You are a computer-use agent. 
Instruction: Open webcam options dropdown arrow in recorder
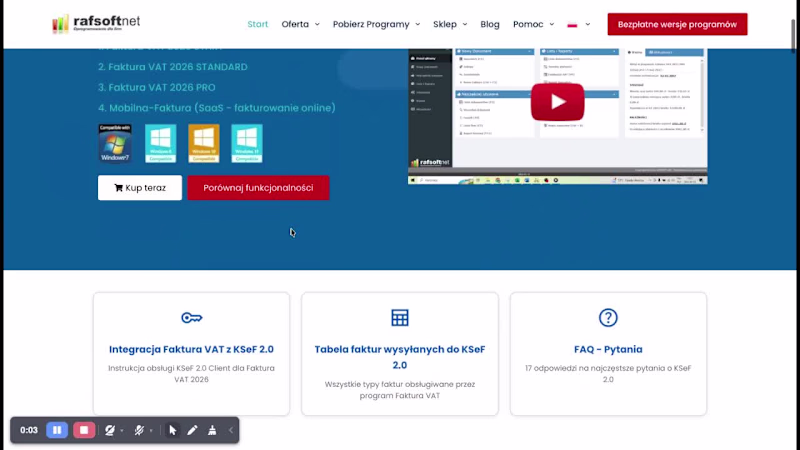coord(121,431)
